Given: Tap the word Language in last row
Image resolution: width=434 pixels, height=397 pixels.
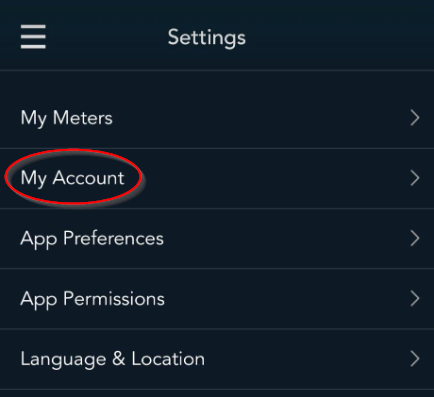Looking at the screenshot, I should click(63, 360).
